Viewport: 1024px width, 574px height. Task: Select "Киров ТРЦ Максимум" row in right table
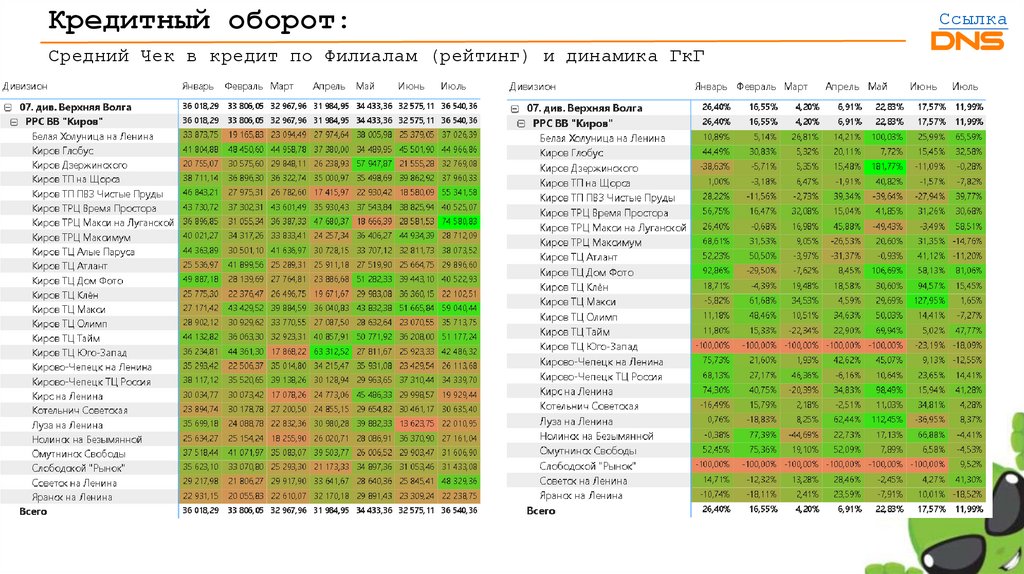coord(746,242)
